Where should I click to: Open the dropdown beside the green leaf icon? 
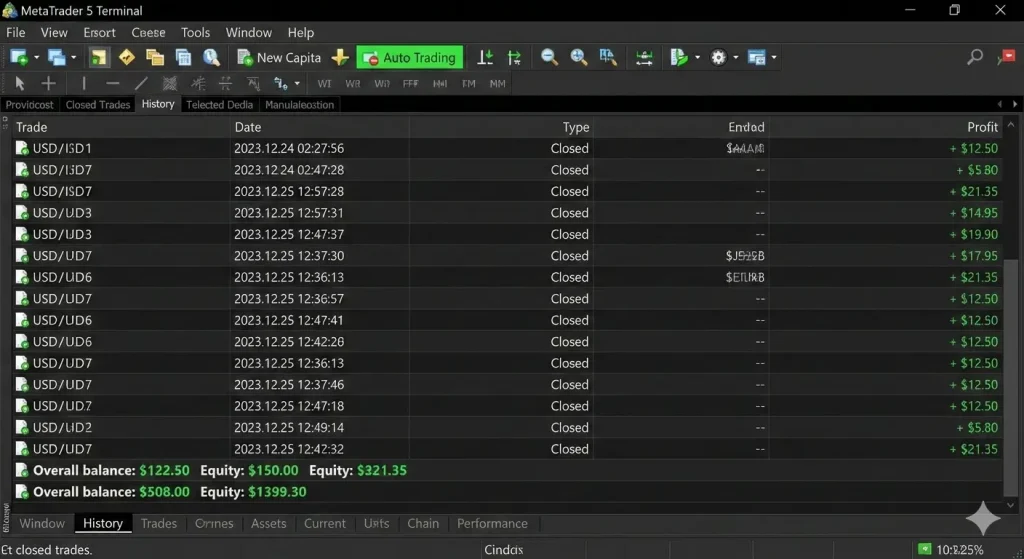click(x=697, y=57)
